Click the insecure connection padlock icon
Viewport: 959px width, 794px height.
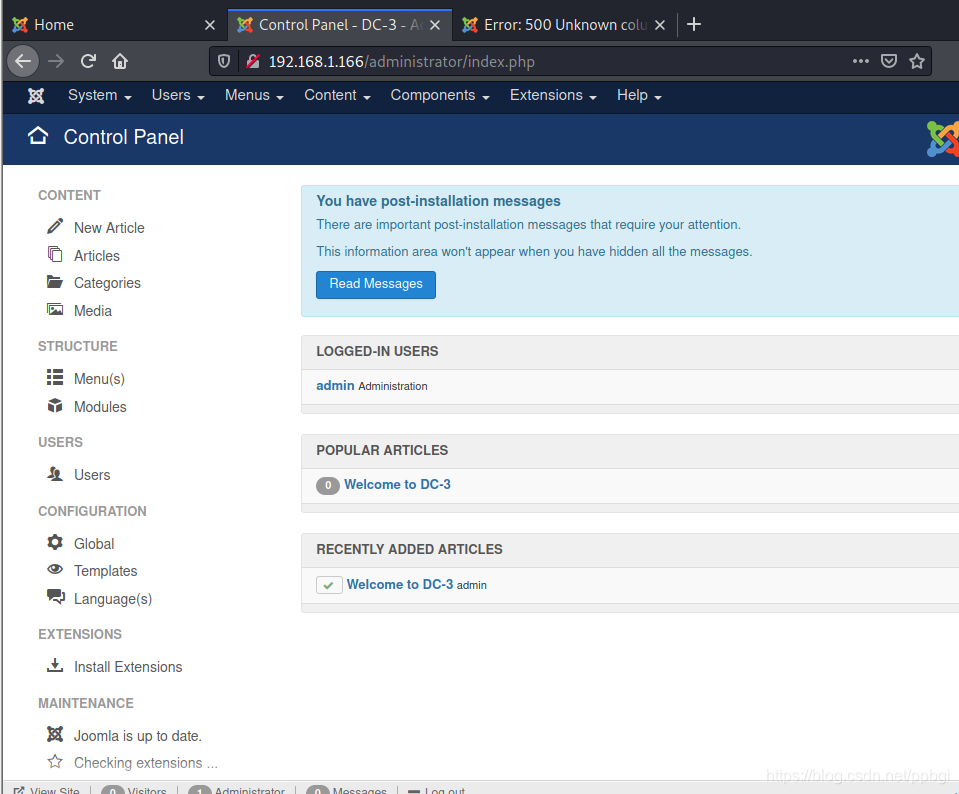(253, 61)
